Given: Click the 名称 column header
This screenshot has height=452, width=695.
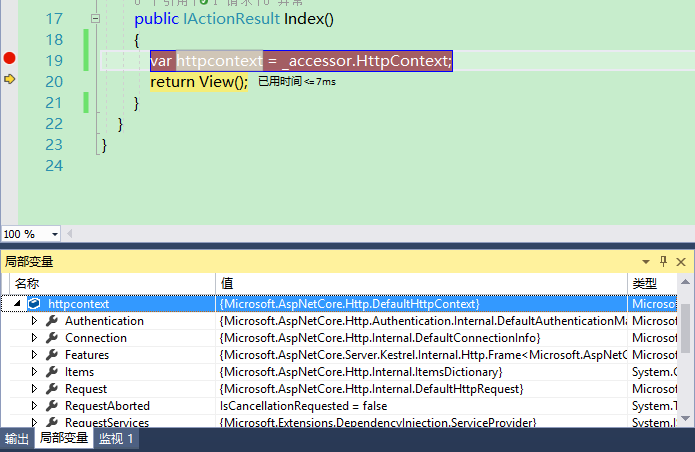Looking at the screenshot, I should coord(112,284).
